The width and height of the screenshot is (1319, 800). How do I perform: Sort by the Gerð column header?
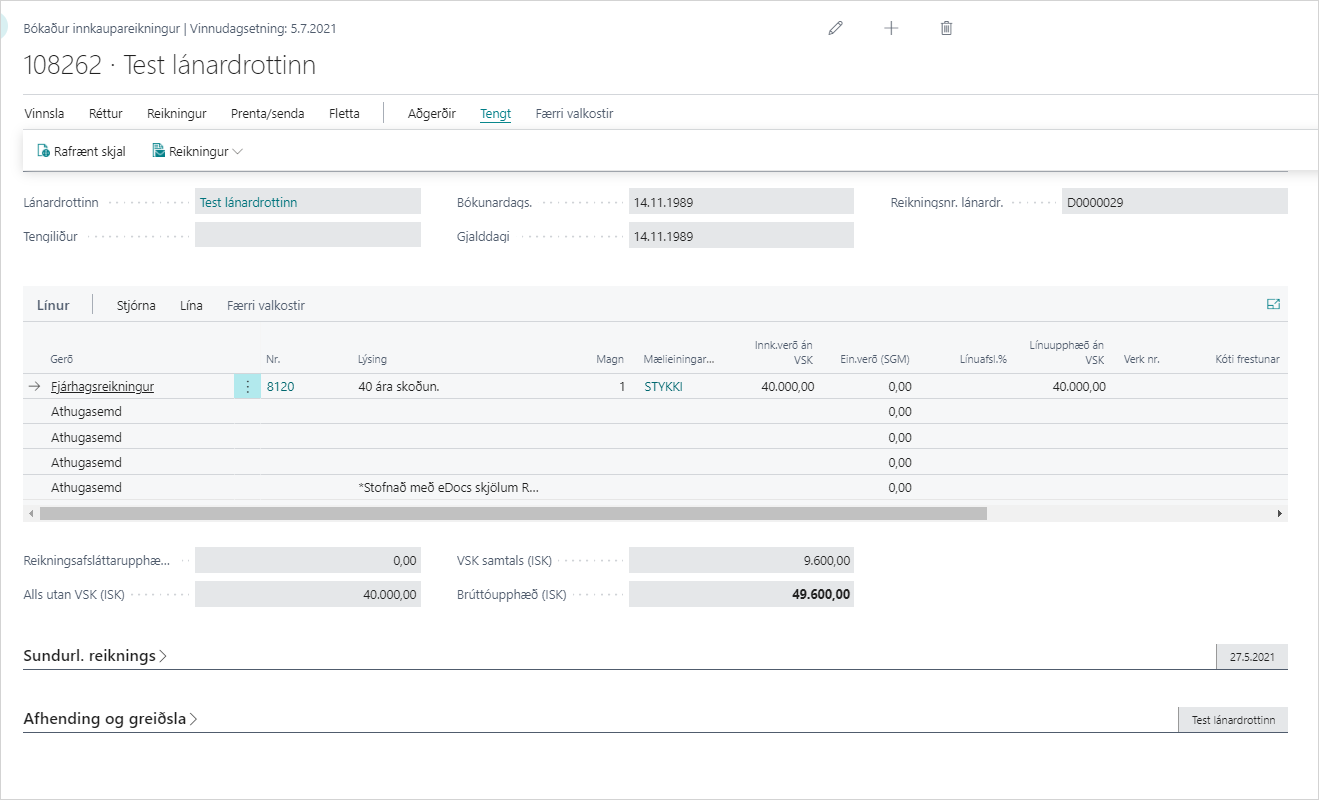[x=62, y=359]
